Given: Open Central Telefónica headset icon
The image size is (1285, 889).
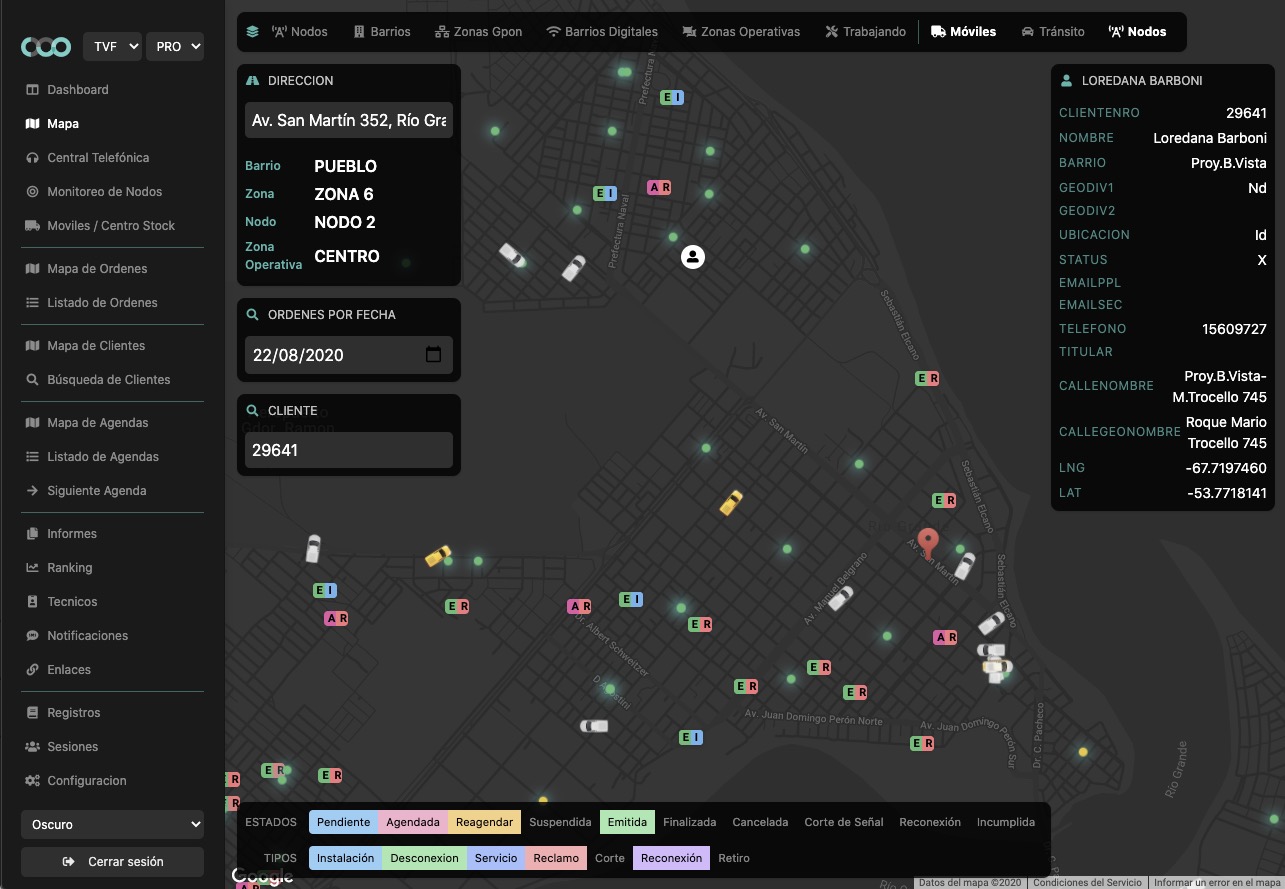Looking at the screenshot, I should click(x=32, y=158).
